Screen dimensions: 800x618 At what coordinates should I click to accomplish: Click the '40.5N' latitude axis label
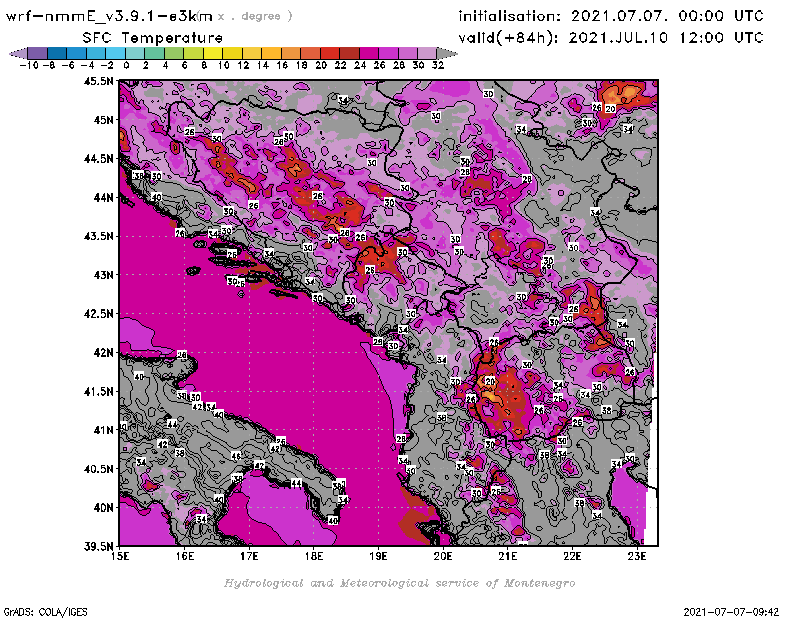(98, 469)
